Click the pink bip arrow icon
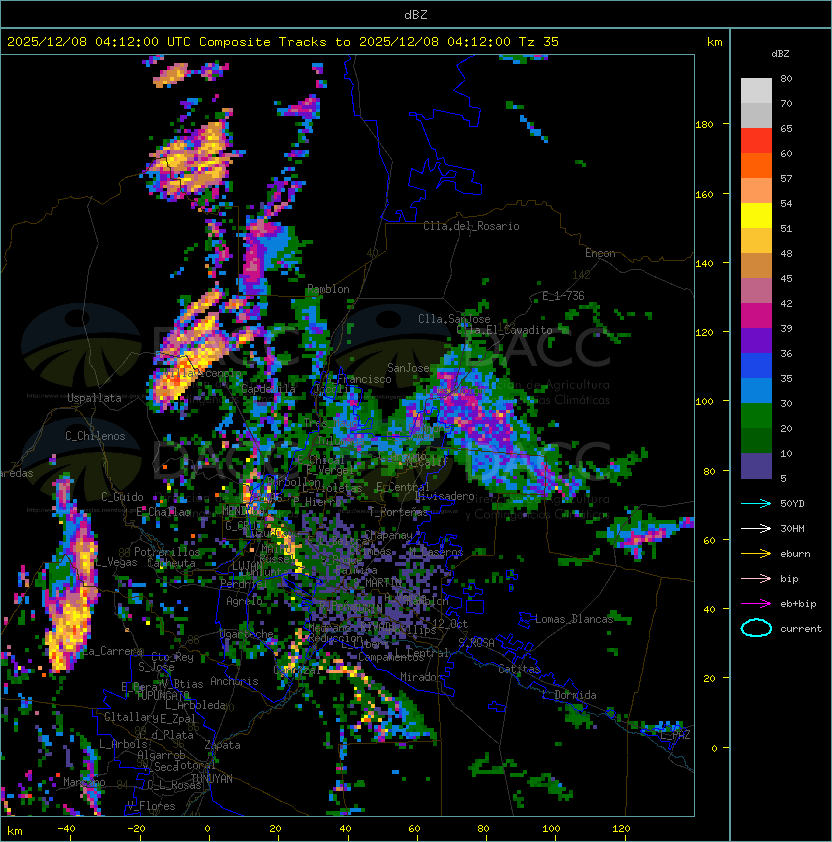832x842 pixels. coord(756,578)
